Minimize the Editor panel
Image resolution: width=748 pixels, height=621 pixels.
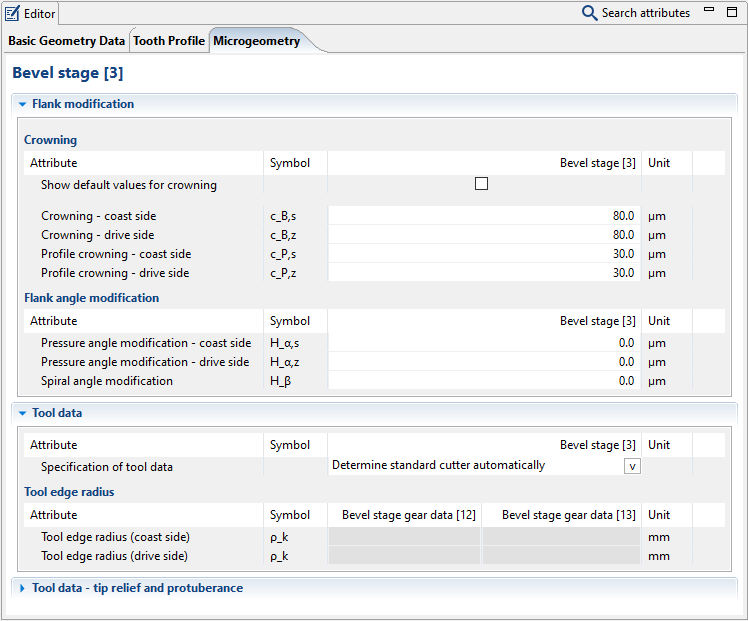[709, 11]
